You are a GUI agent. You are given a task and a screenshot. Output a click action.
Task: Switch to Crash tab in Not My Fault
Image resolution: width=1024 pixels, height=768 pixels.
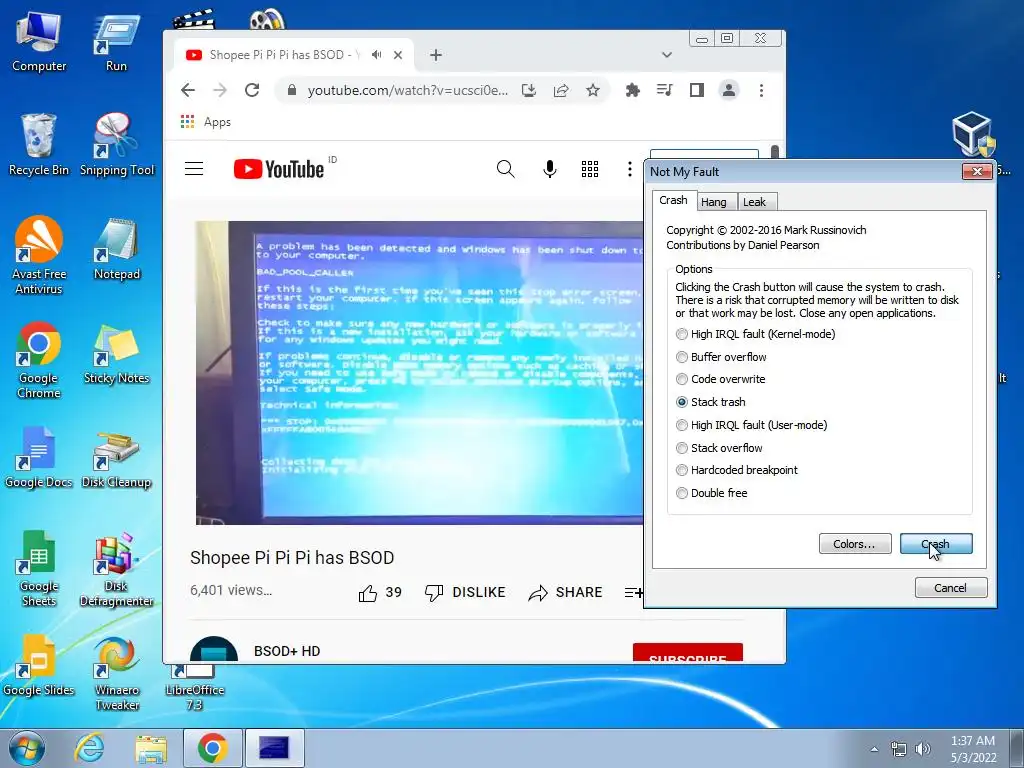pos(673,200)
